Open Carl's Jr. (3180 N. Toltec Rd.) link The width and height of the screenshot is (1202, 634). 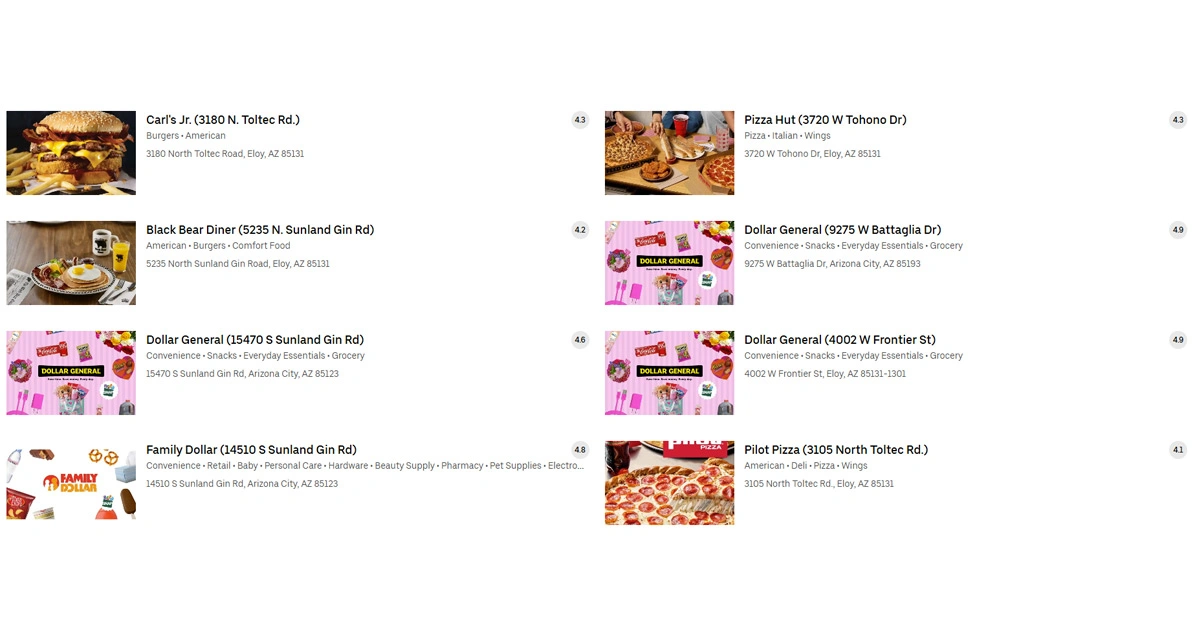(223, 120)
